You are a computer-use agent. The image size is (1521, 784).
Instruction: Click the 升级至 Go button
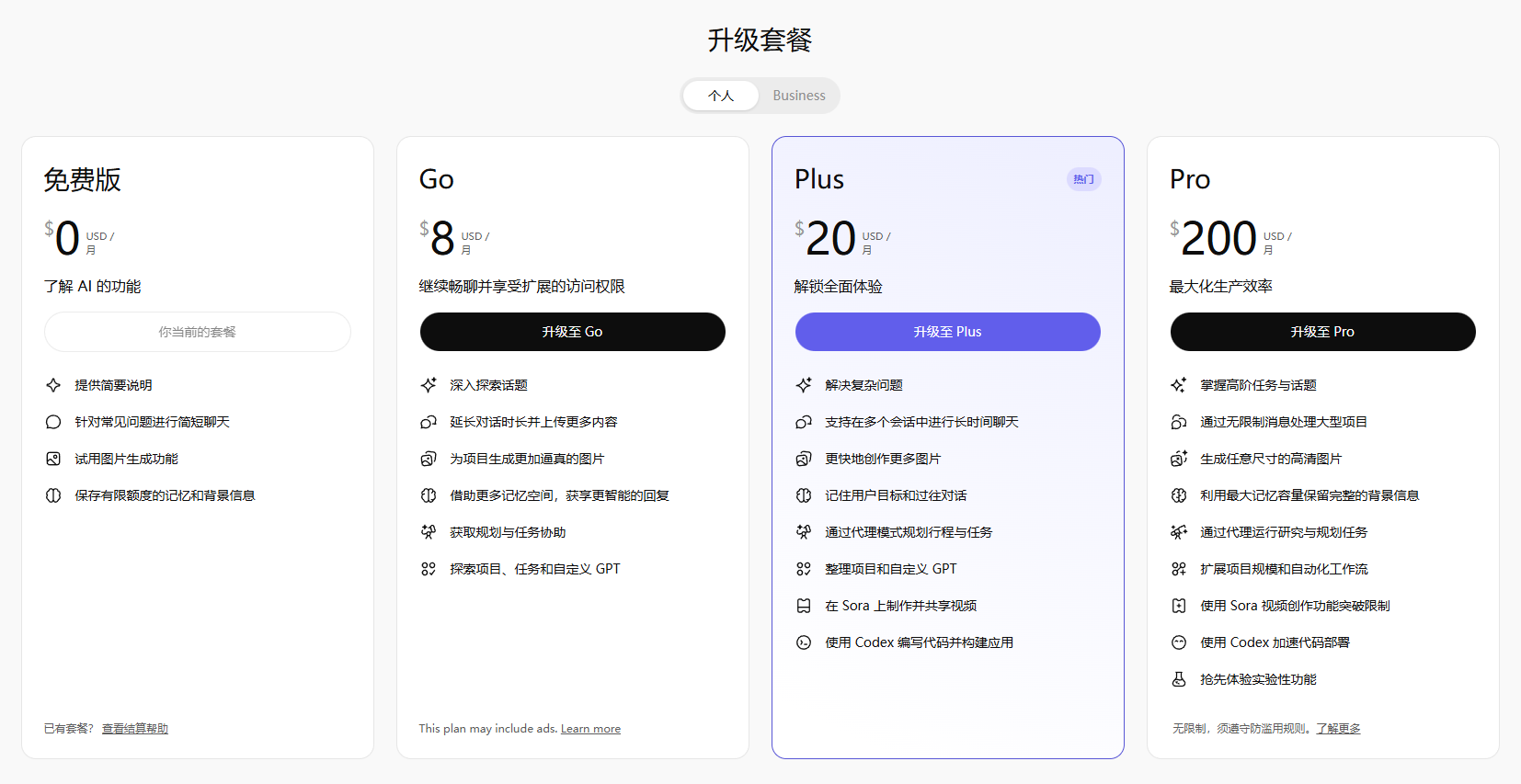pyautogui.click(x=572, y=332)
